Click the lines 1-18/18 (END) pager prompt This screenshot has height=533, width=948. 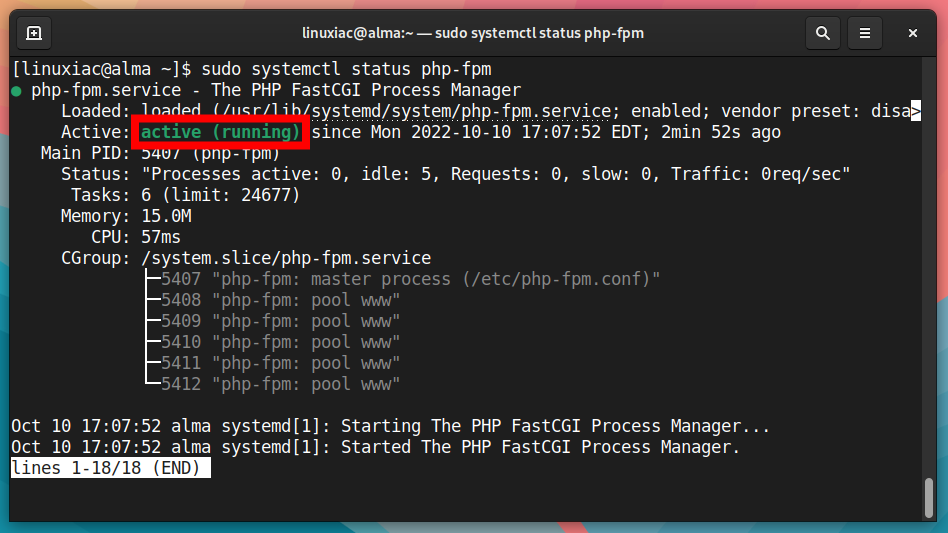[111, 468]
